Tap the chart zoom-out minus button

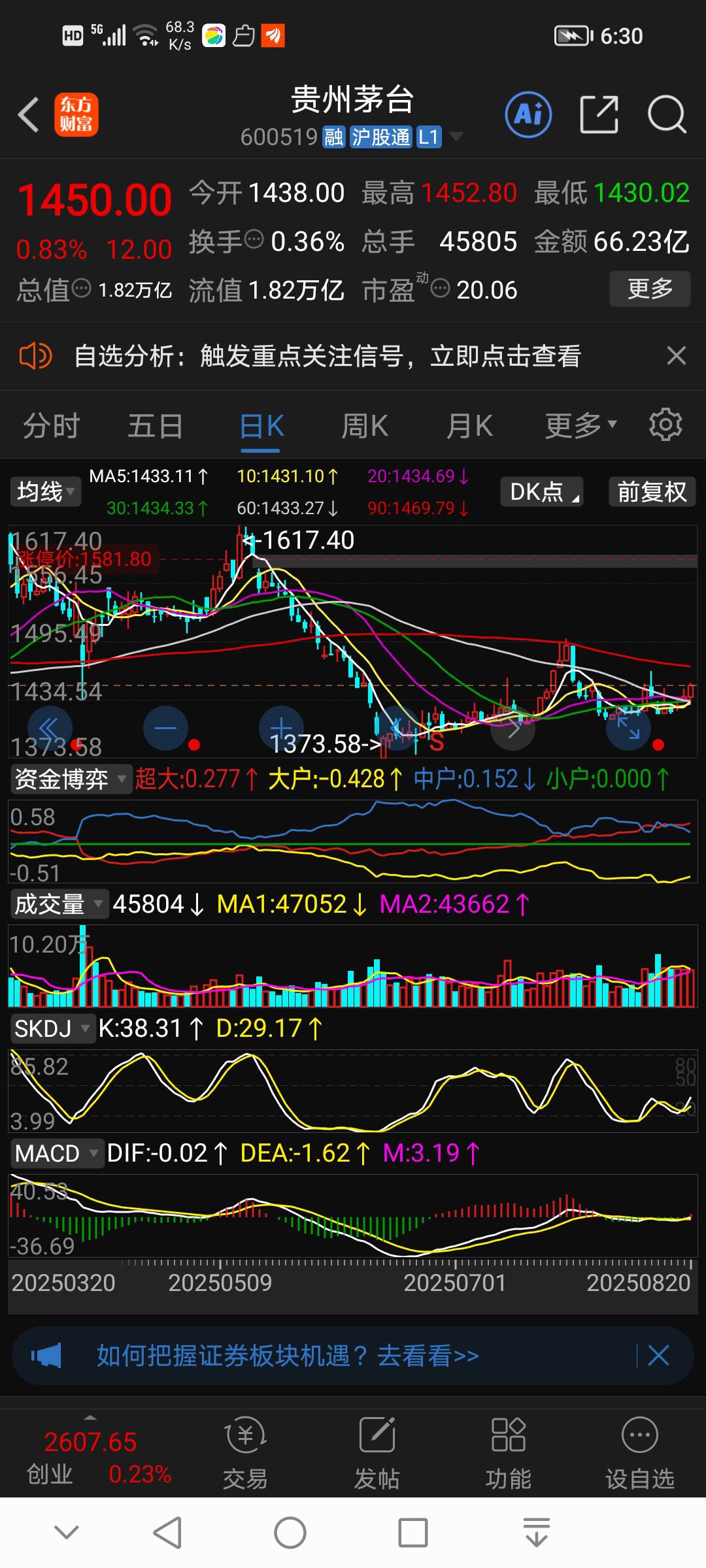coord(166,728)
